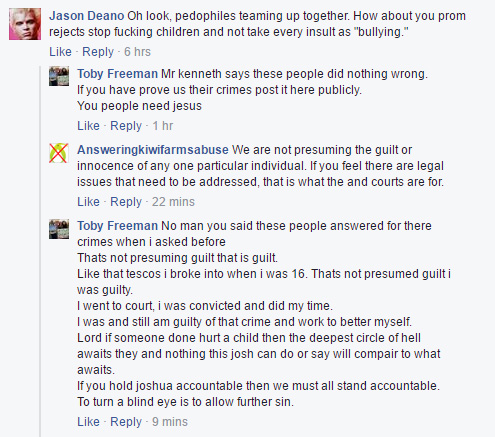Open the 1 hr timestamp link
495x437 pixels.
click(x=163, y=126)
